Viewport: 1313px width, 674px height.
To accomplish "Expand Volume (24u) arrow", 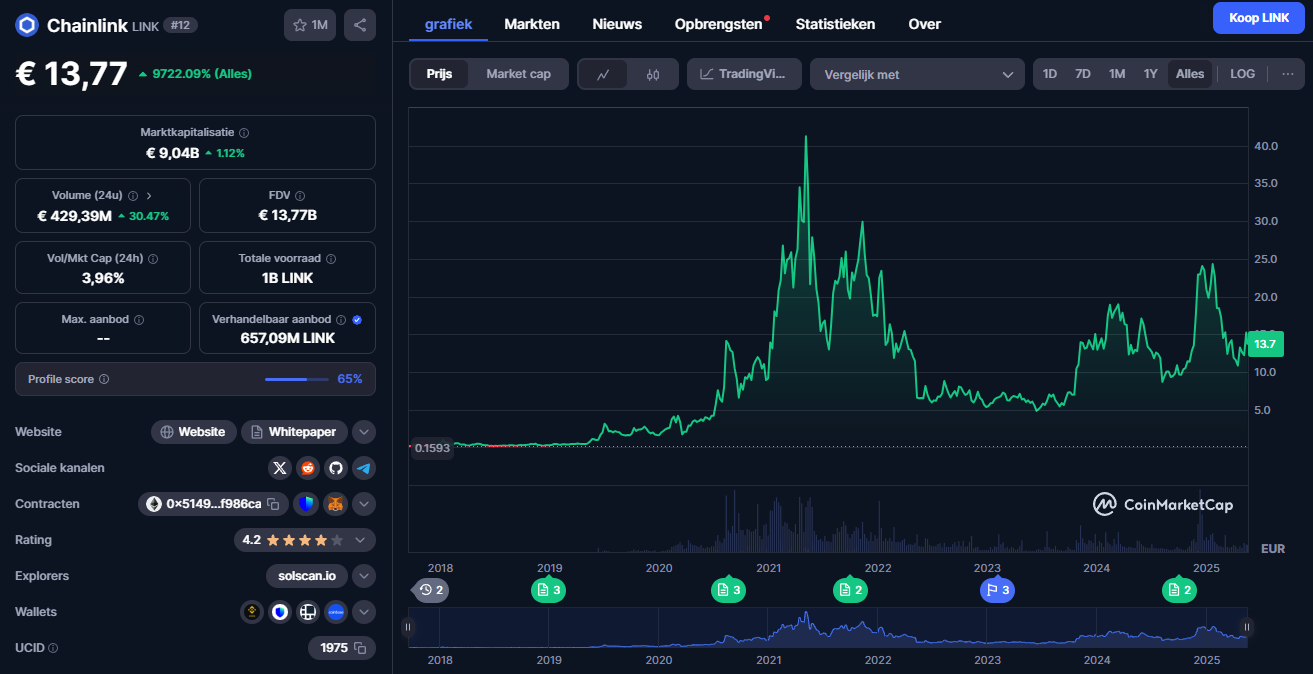I will (149, 196).
